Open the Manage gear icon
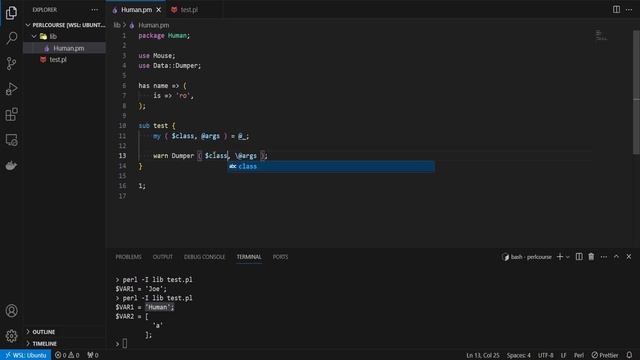 pos(11,336)
